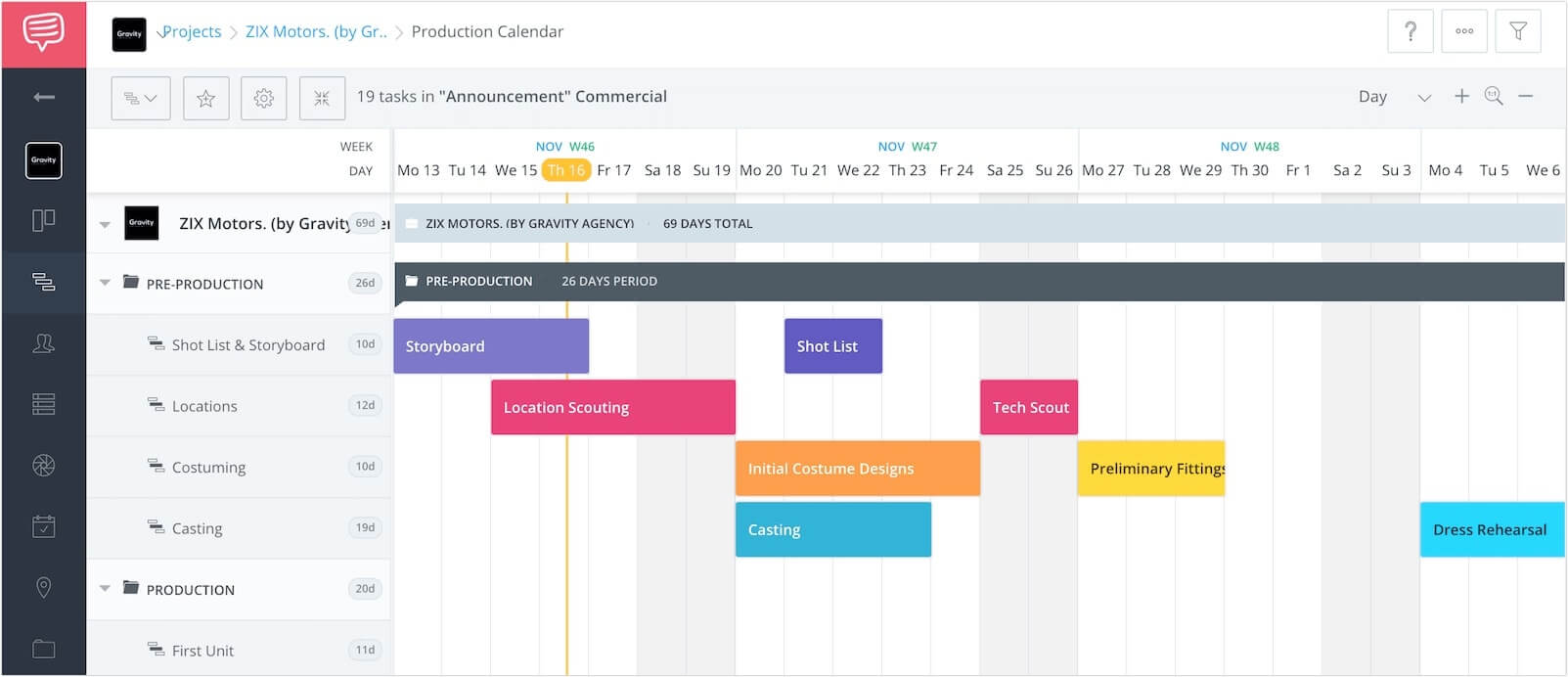The height and width of the screenshot is (677, 1568).
Task: Click the 69d badge on ZIX Motors row
Action: 365,223
